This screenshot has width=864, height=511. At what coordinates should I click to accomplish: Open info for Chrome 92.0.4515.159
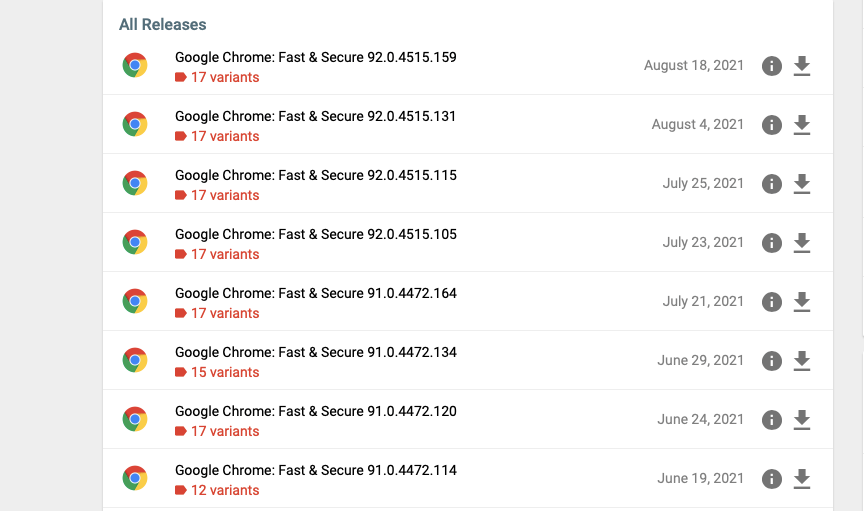(771, 66)
